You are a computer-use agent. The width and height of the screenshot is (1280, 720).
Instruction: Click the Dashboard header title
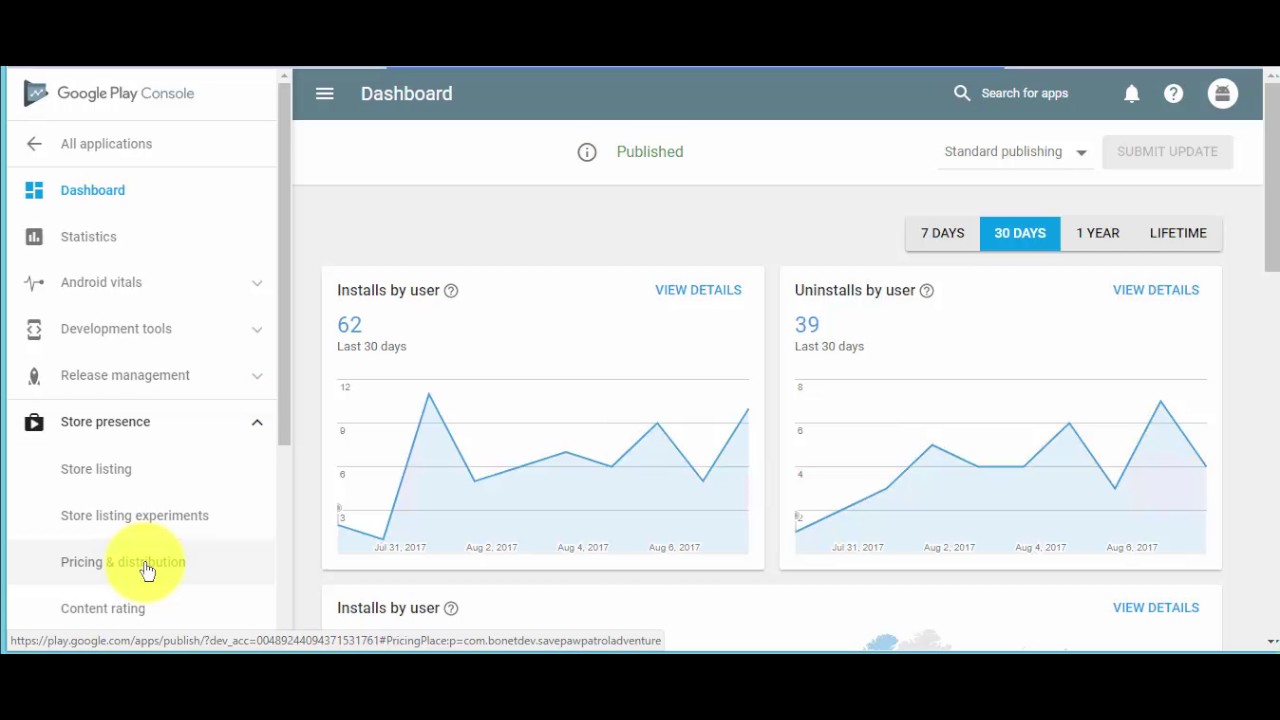407,93
